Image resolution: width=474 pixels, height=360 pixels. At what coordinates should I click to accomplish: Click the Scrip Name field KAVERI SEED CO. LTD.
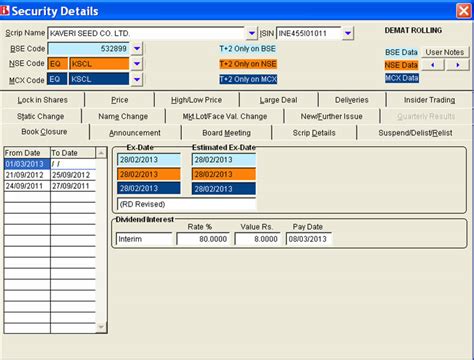[146, 33]
